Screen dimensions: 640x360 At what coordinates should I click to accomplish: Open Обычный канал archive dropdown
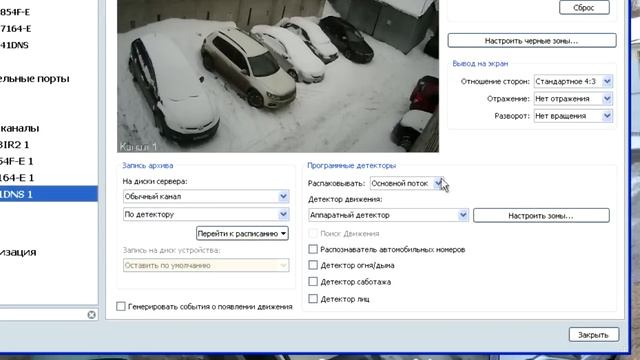(206, 196)
